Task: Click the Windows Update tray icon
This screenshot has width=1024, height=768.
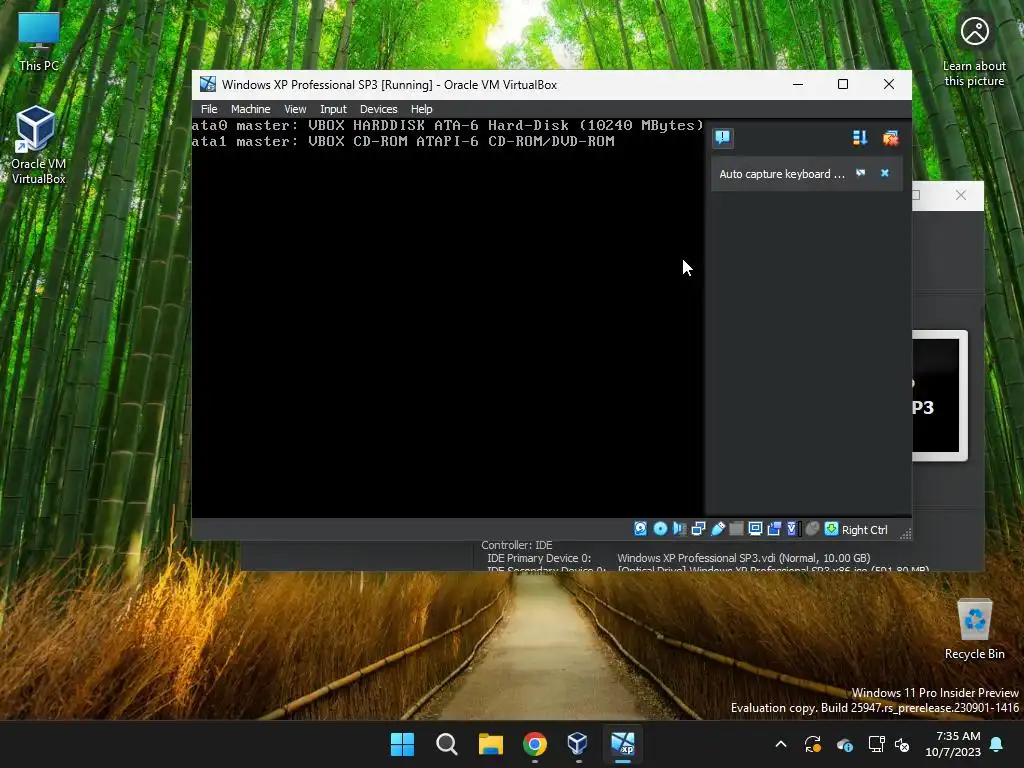Action: (812, 744)
